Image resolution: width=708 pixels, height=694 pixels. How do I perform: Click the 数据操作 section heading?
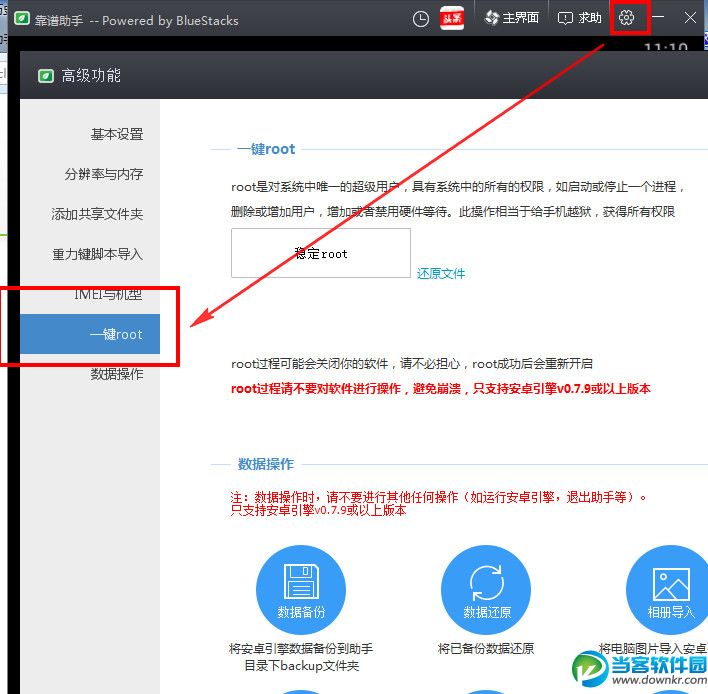266,464
